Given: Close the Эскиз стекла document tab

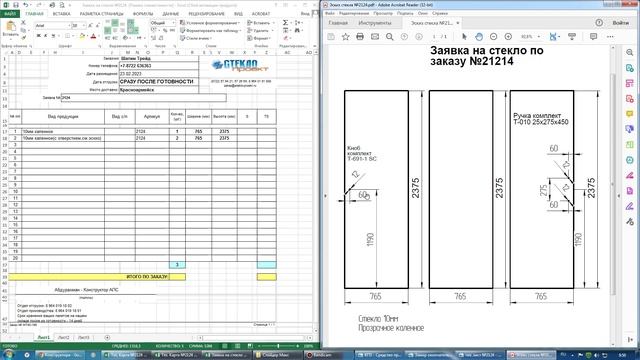Looking at the screenshot, I should (x=458, y=23).
